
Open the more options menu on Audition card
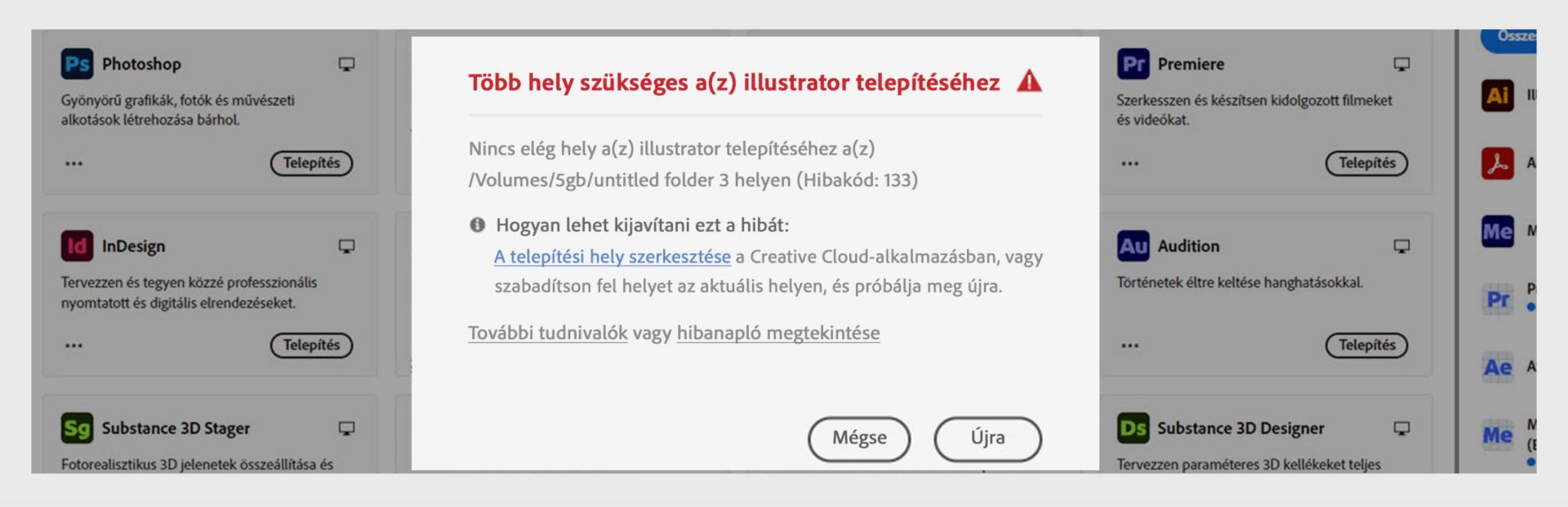(x=1130, y=345)
